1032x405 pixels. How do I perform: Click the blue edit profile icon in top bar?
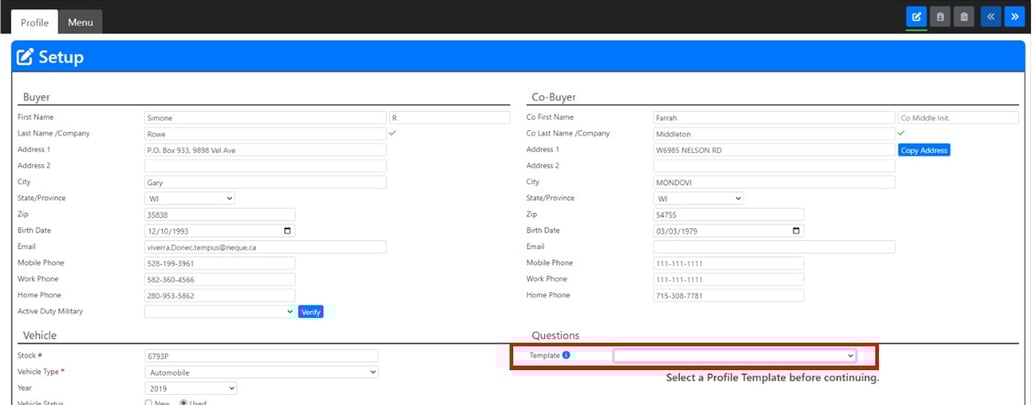tap(916, 16)
